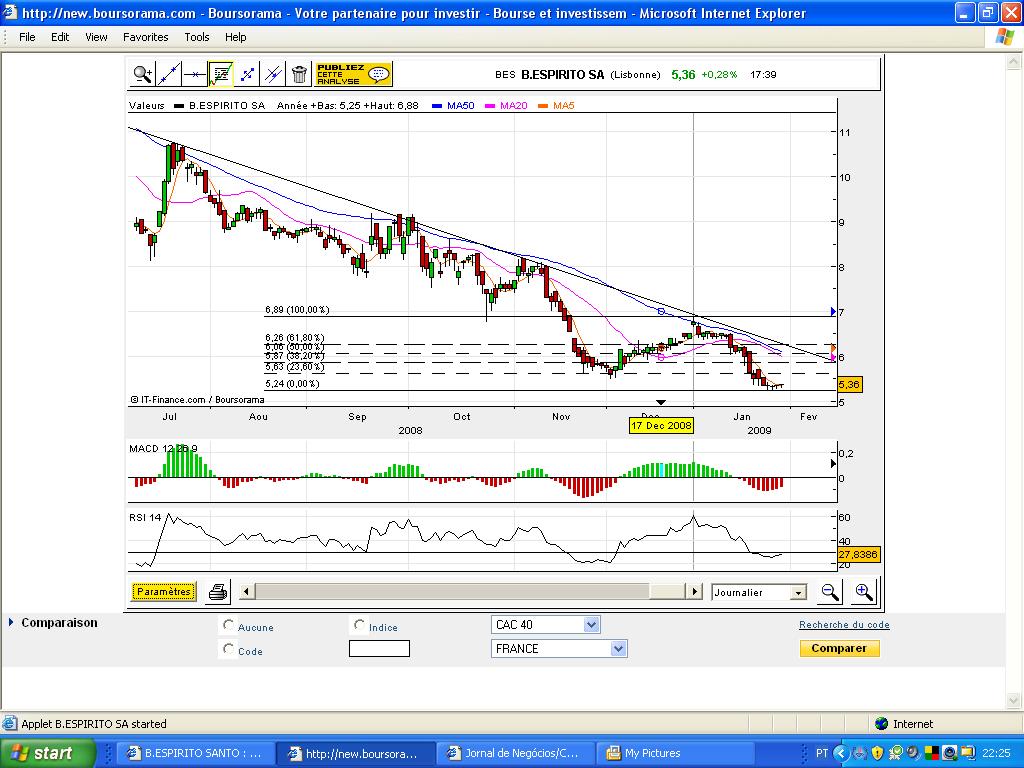
Task: Click the scrollbar left arrow under chart
Action: pos(246,592)
